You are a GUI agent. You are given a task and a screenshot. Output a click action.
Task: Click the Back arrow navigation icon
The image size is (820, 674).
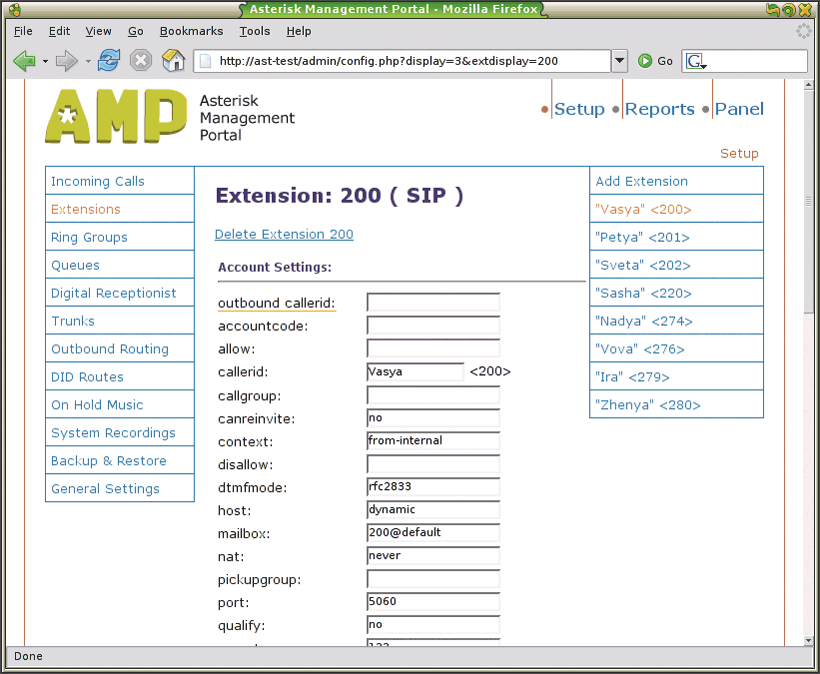coord(24,61)
